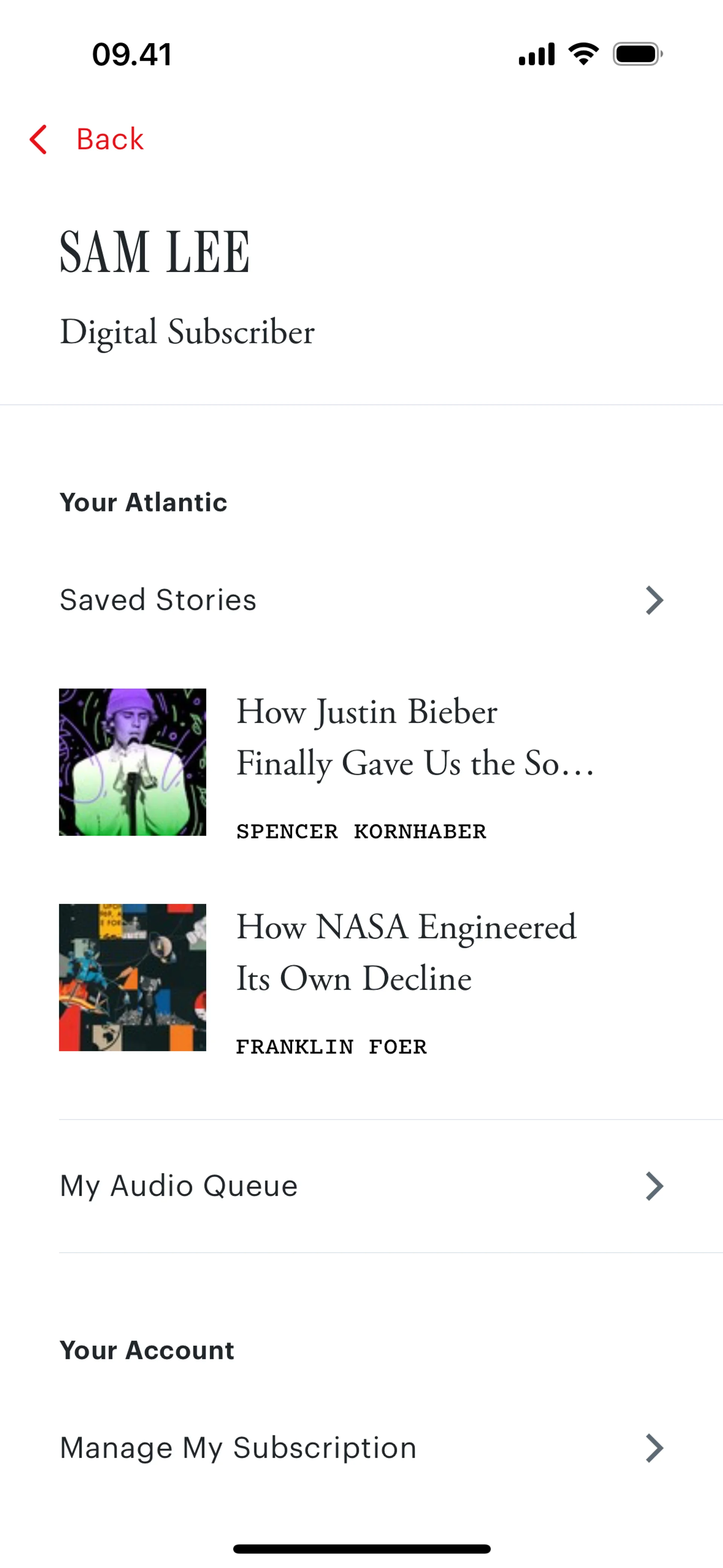Tap the 09.41 status bar clock

(x=131, y=54)
